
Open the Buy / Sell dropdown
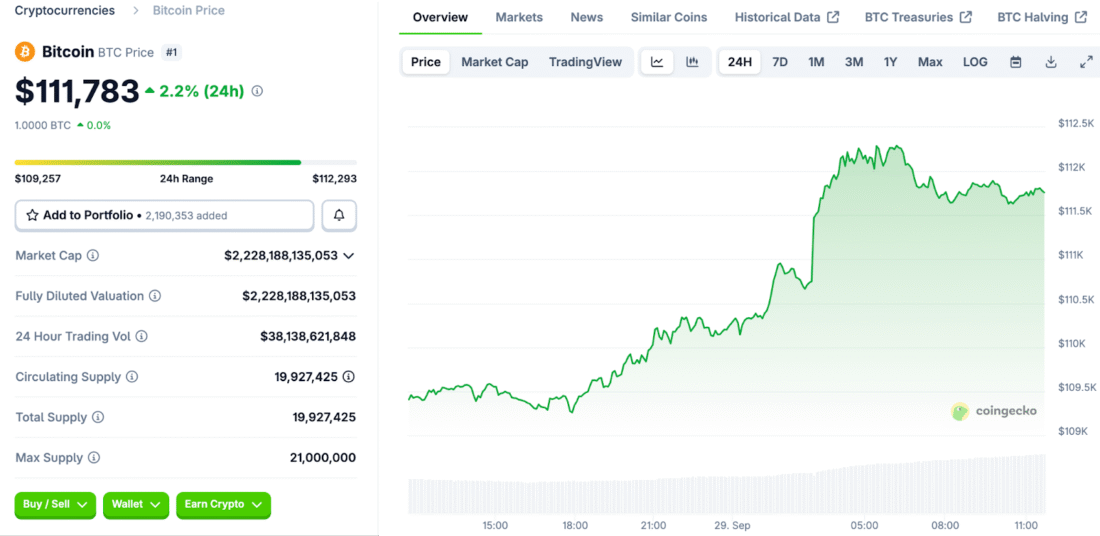tap(56, 505)
